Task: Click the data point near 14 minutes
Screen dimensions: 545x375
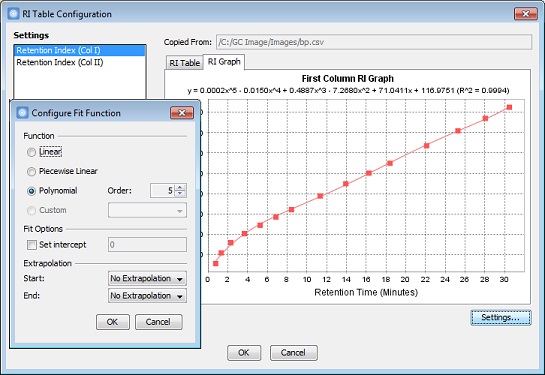Action: coord(346,184)
